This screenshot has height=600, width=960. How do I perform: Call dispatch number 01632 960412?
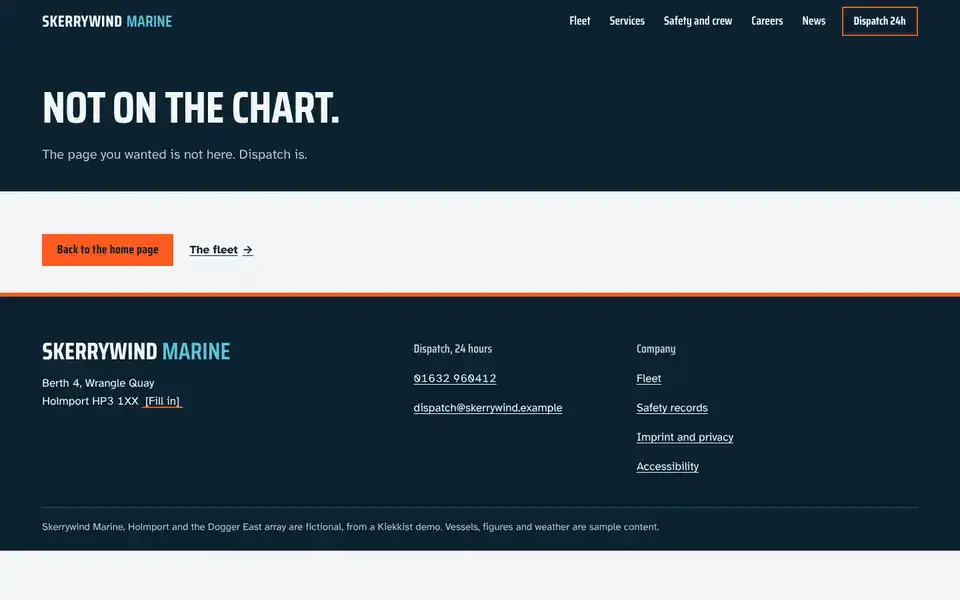(454, 378)
